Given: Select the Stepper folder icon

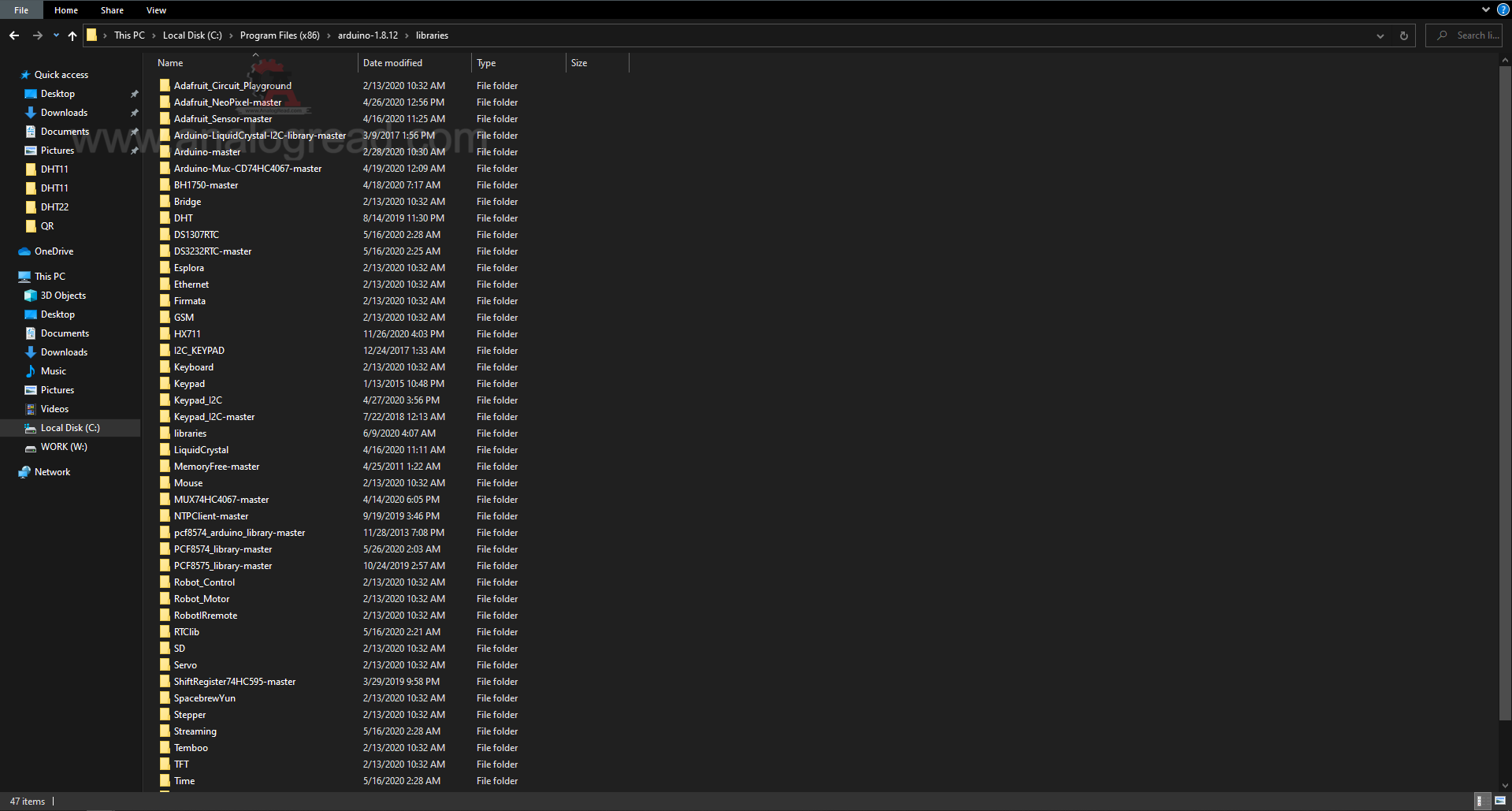Looking at the screenshot, I should tap(165, 714).
